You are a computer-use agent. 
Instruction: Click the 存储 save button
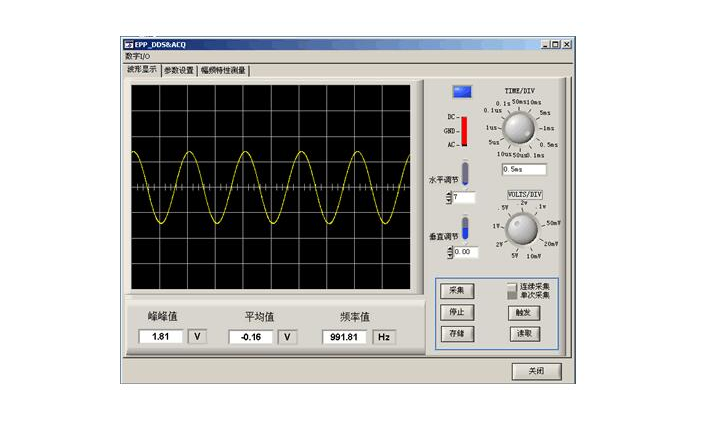(457, 334)
